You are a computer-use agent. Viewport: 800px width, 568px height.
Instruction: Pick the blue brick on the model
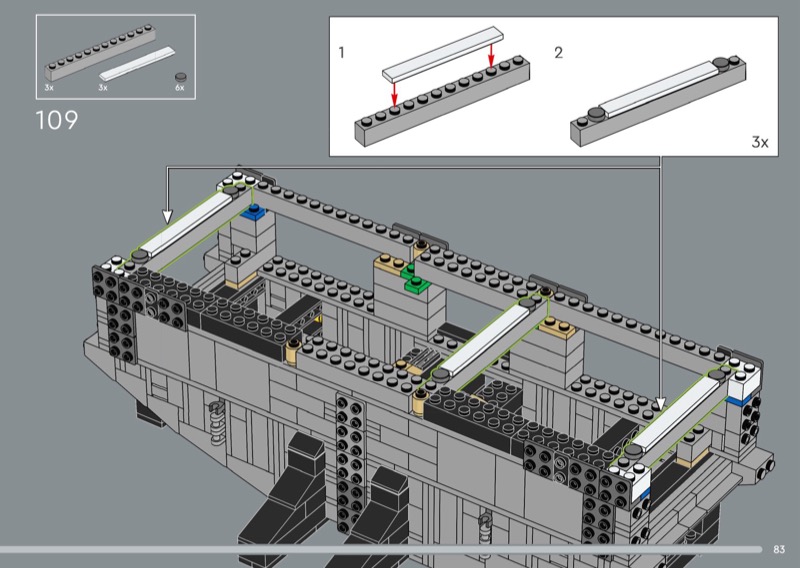click(x=256, y=211)
